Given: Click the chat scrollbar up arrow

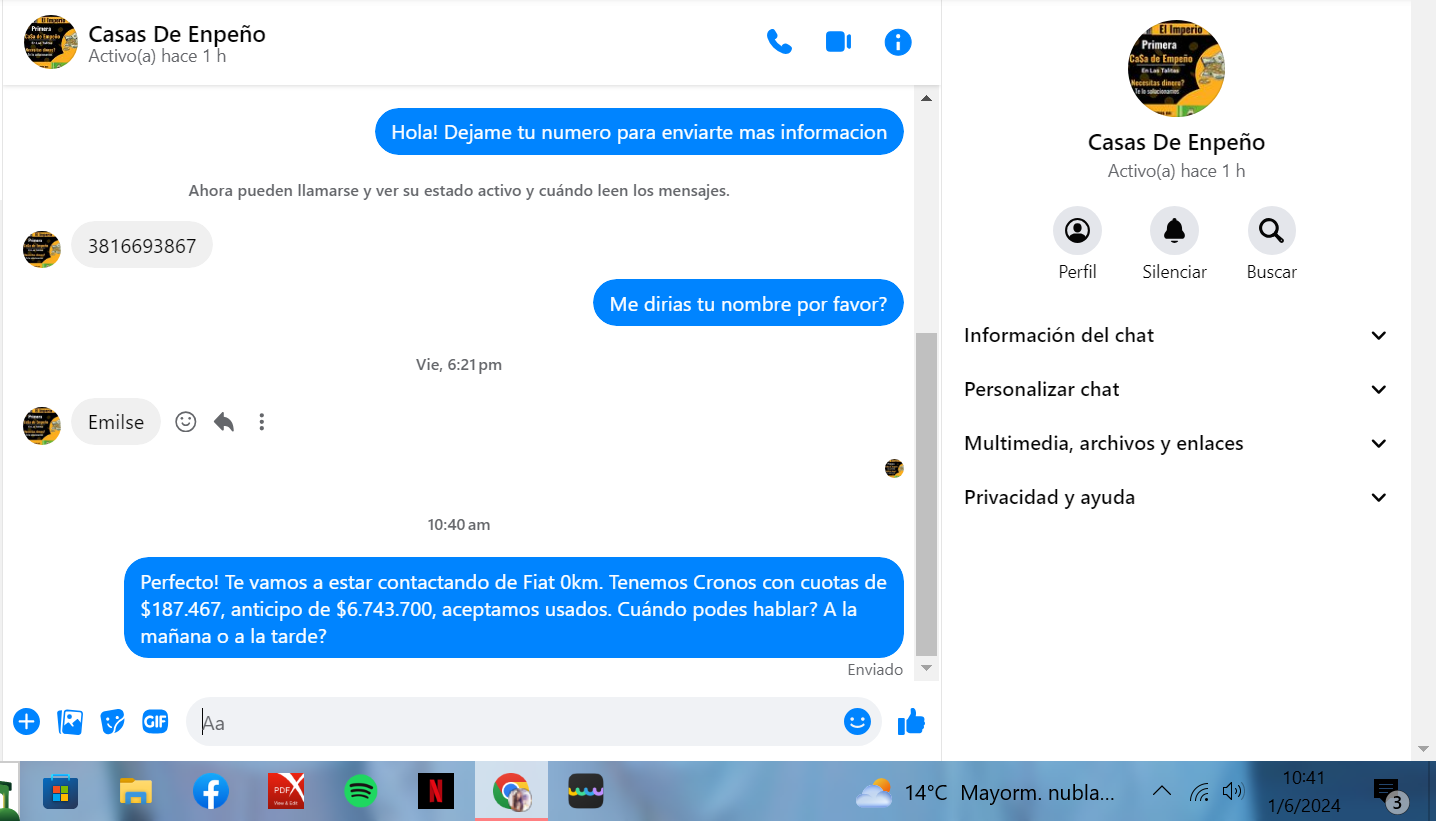Looking at the screenshot, I should (x=926, y=98).
